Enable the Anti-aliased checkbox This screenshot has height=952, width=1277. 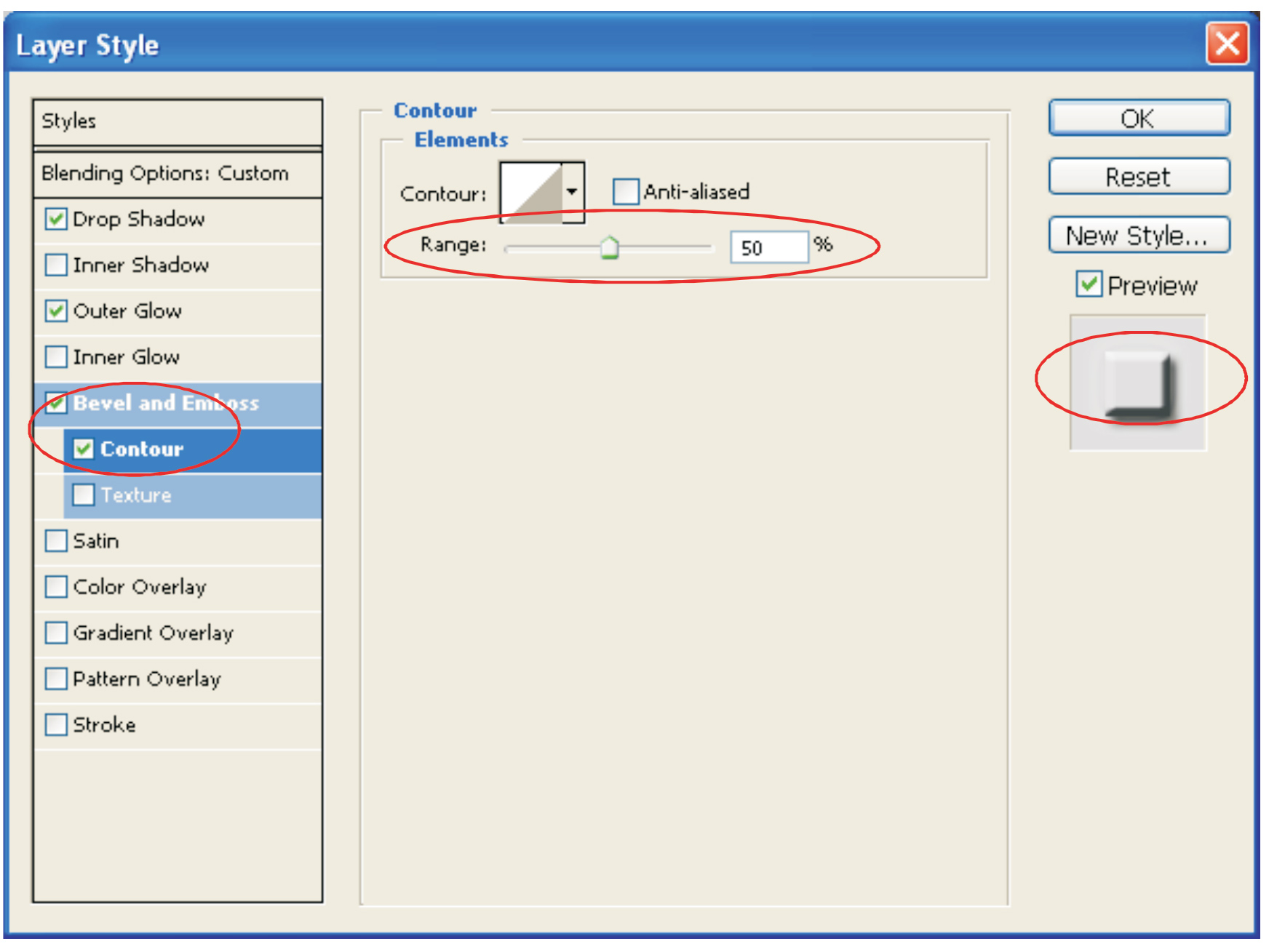click(625, 192)
